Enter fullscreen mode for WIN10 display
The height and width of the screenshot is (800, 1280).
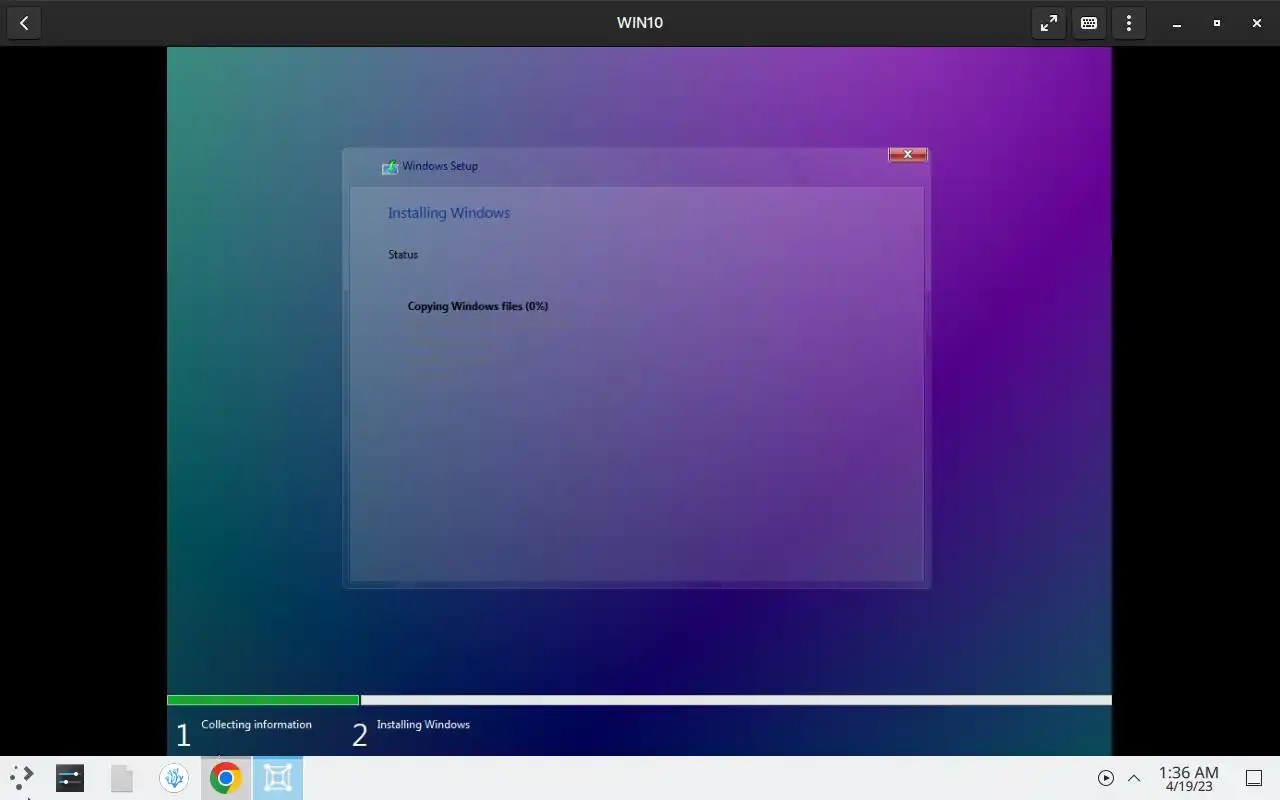[1049, 23]
